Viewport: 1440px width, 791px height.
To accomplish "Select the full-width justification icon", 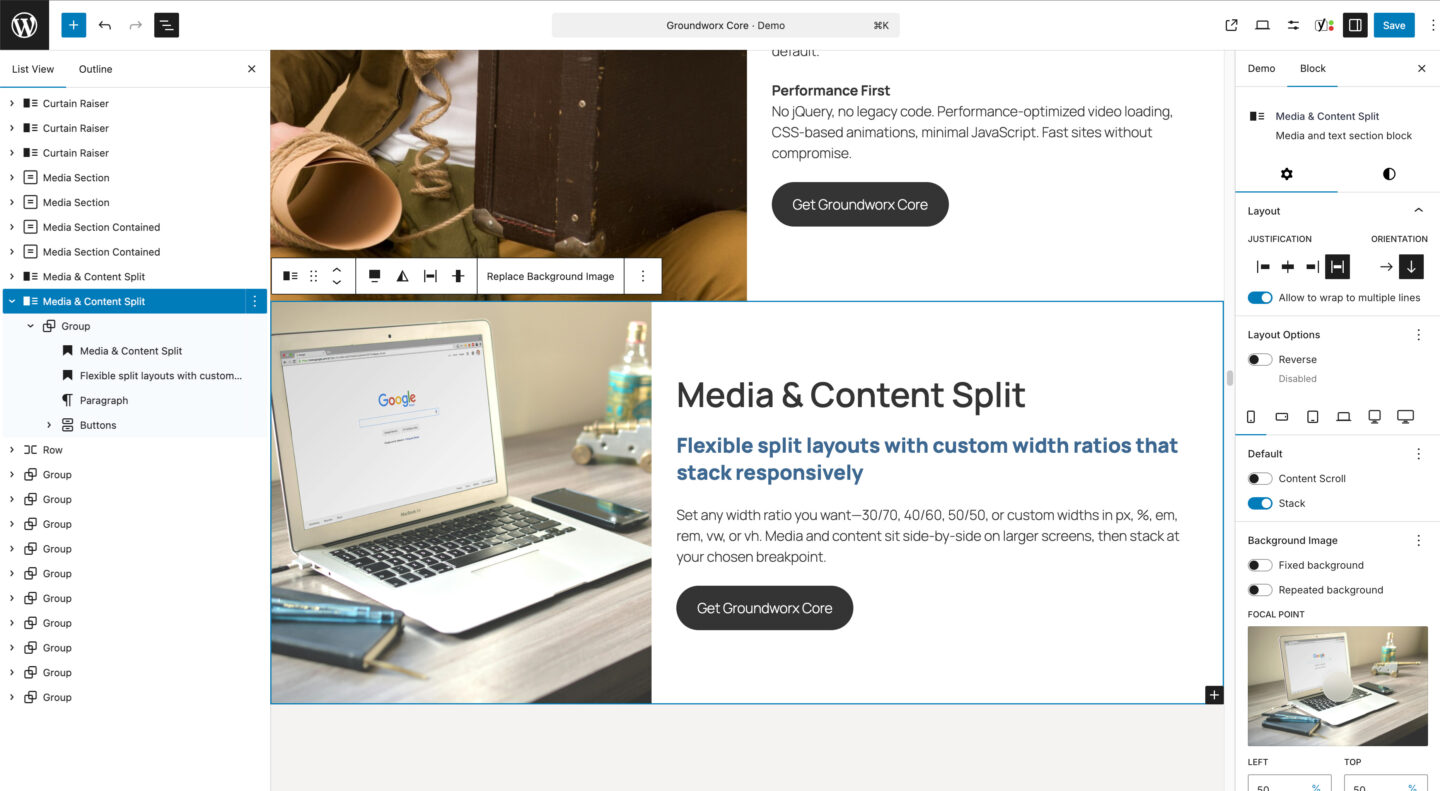I will [1336, 267].
